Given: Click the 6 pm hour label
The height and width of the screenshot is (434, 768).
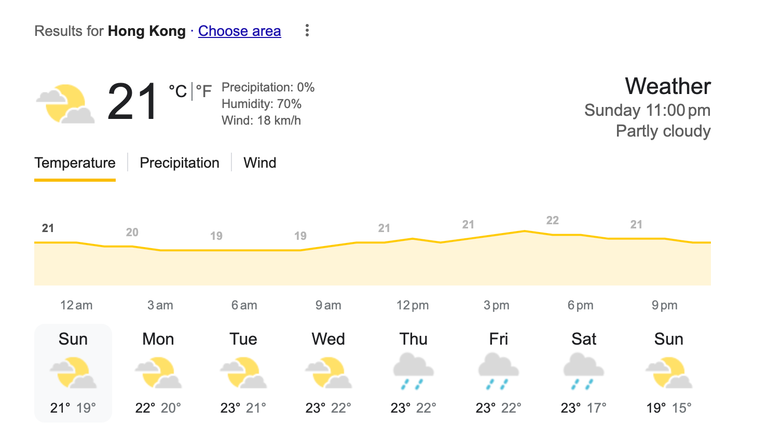Looking at the screenshot, I should click(580, 305).
